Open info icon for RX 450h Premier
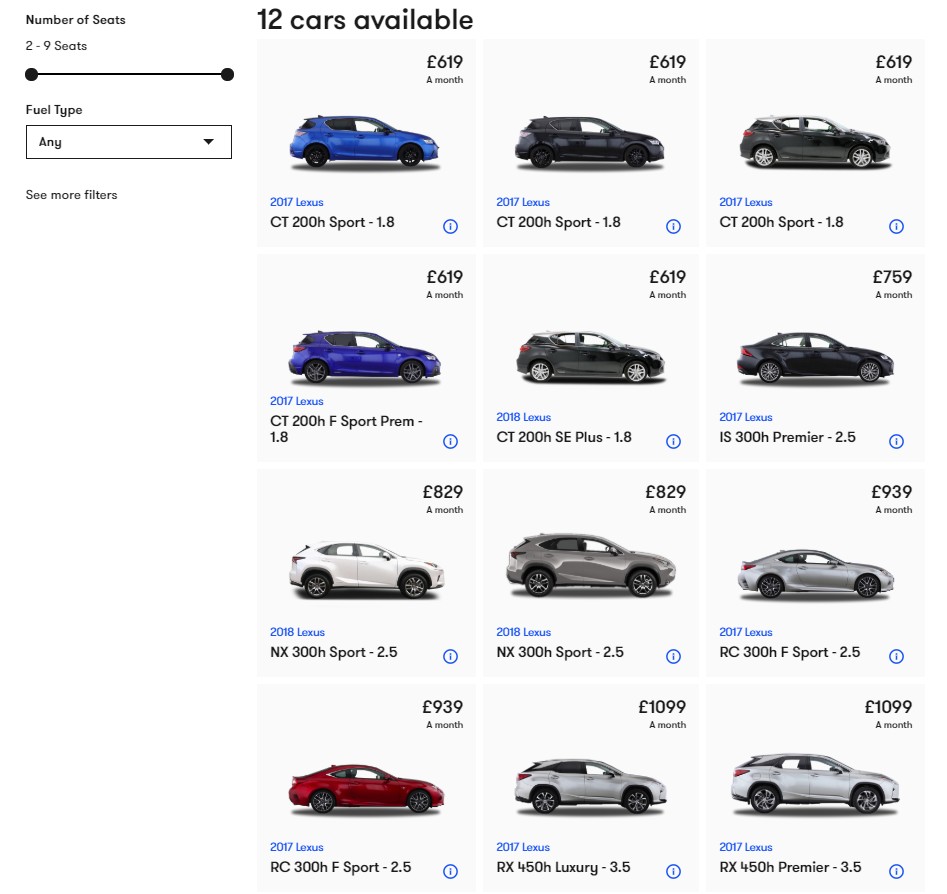Viewport: 947px width, 894px height. 896,872
